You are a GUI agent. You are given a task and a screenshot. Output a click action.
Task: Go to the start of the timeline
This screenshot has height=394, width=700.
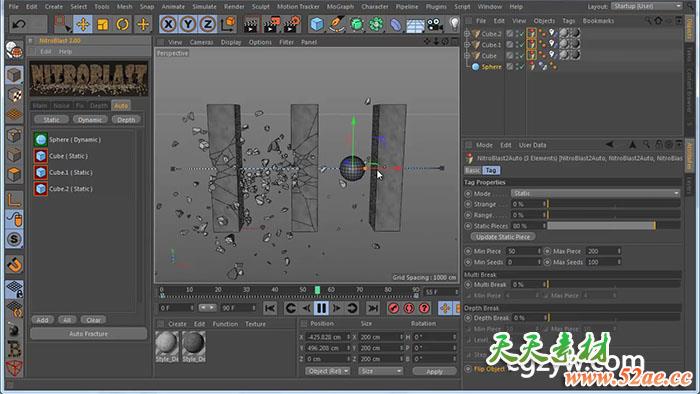coord(270,308)
